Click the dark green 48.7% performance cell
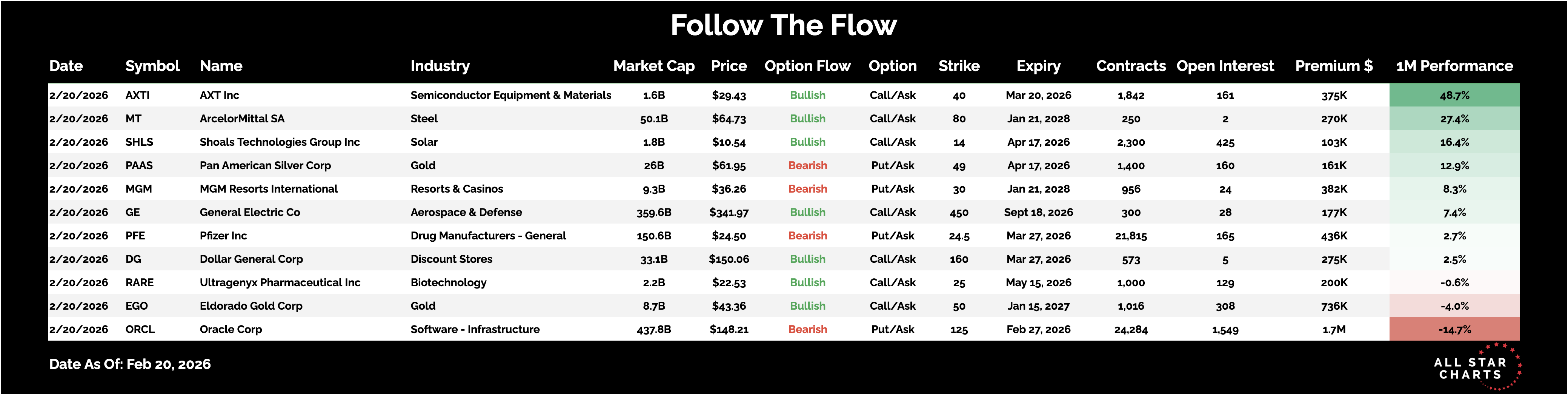Screen dimensions: 1568x395 coord(1454,95)
